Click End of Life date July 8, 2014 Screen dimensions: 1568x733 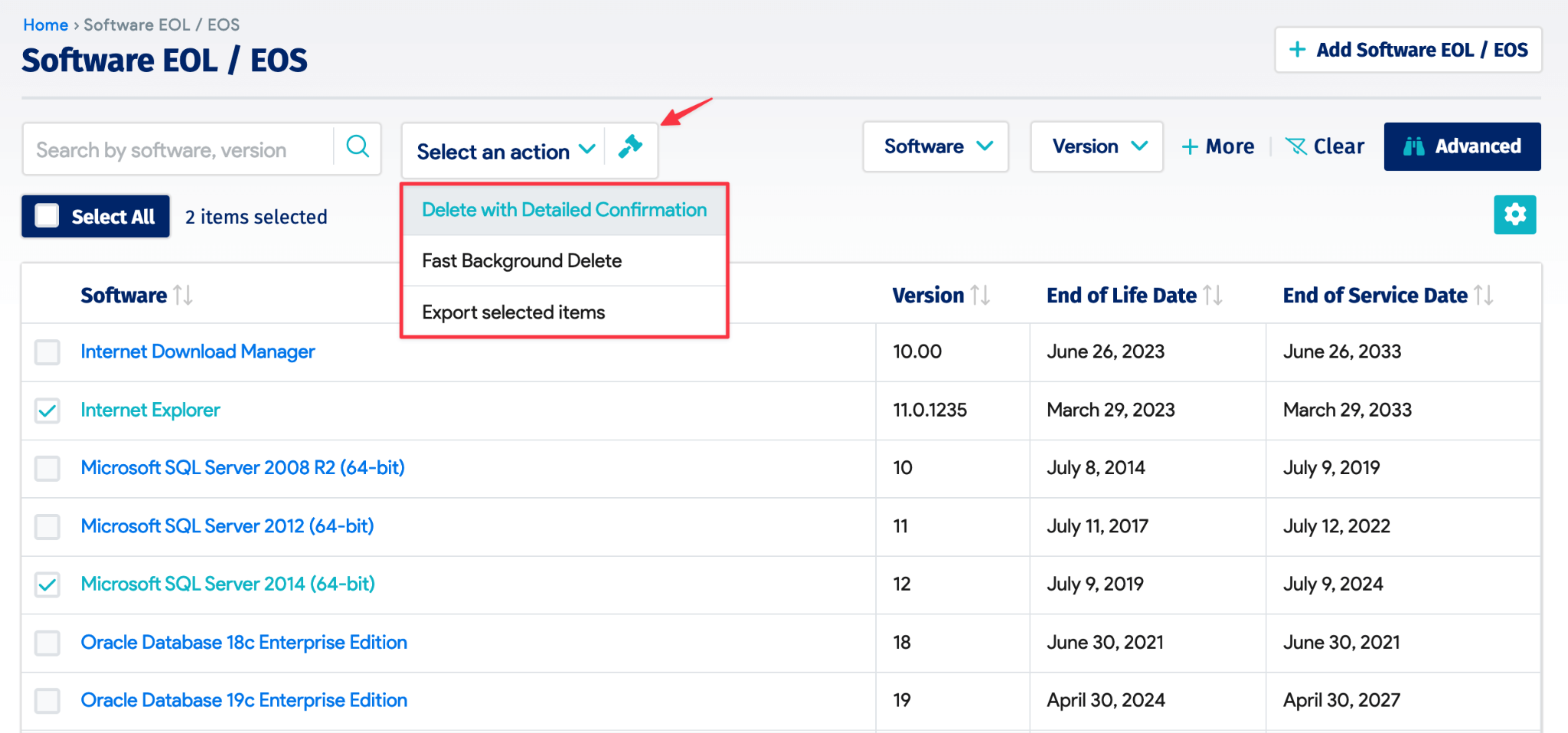1096,468
